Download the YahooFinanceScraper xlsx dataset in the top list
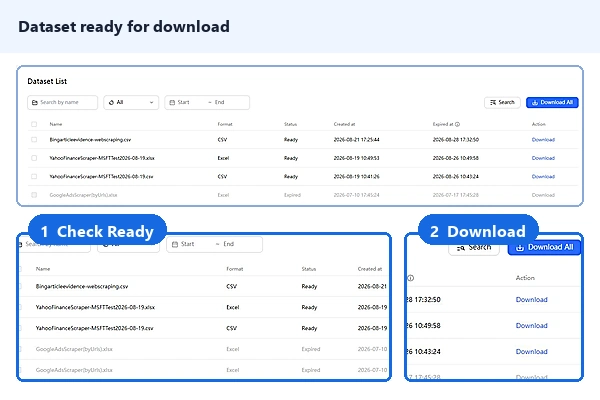 [543, 158]
